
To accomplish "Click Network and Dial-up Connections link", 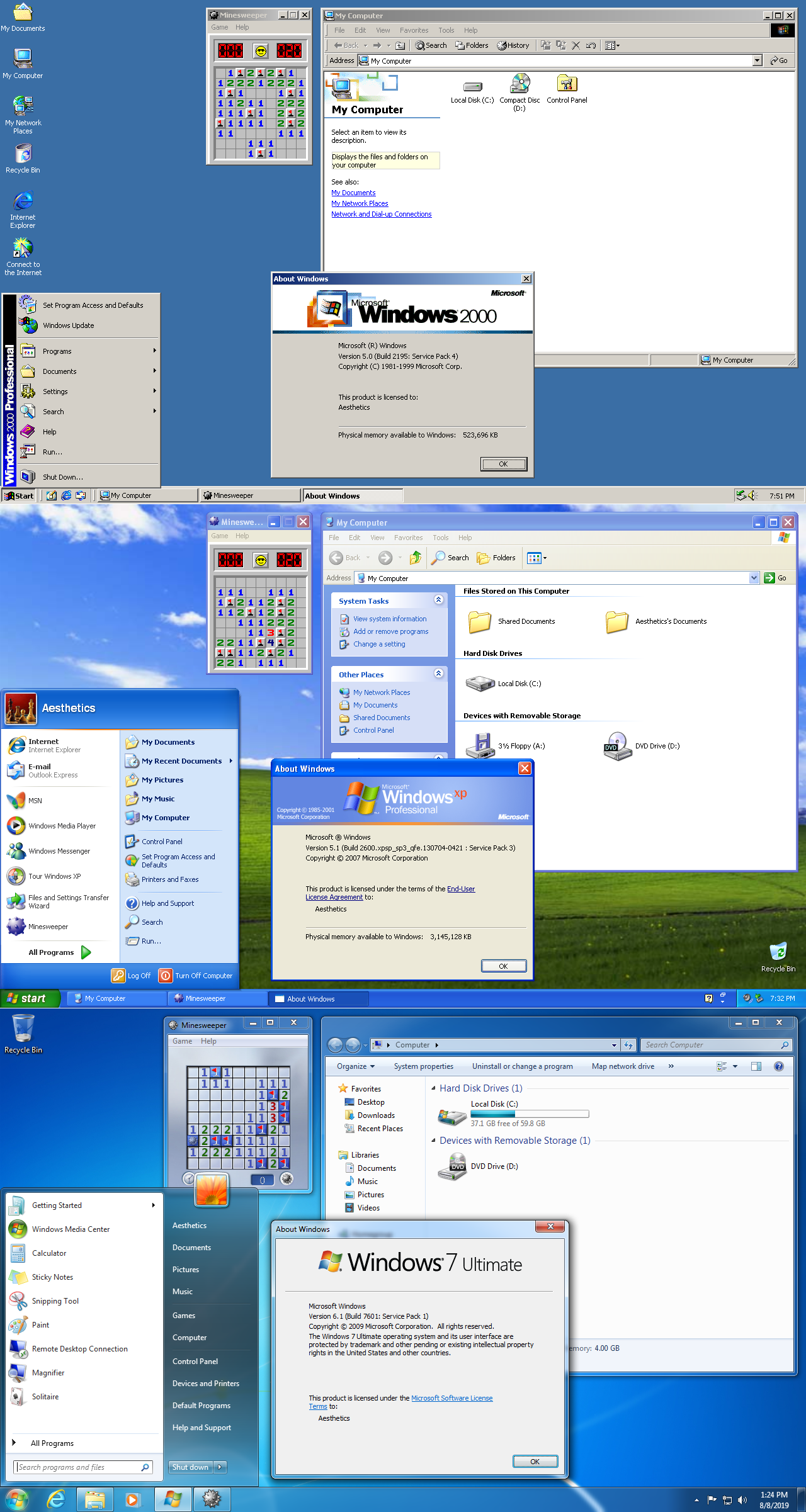I will pyautogui.click(x=382, y=214).
